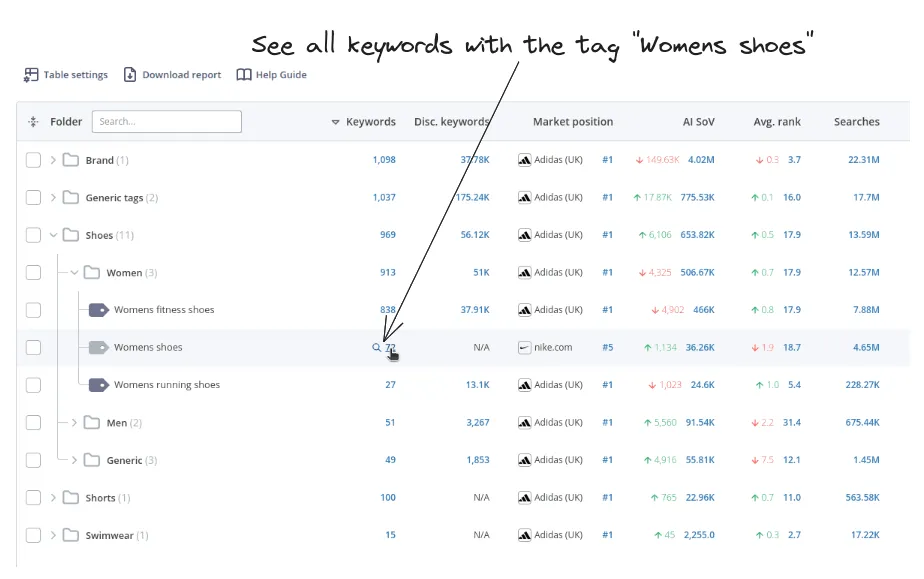Screen dimensions: 924x579
Task: Expand the Men subfolder
Action: coord(75,423)
